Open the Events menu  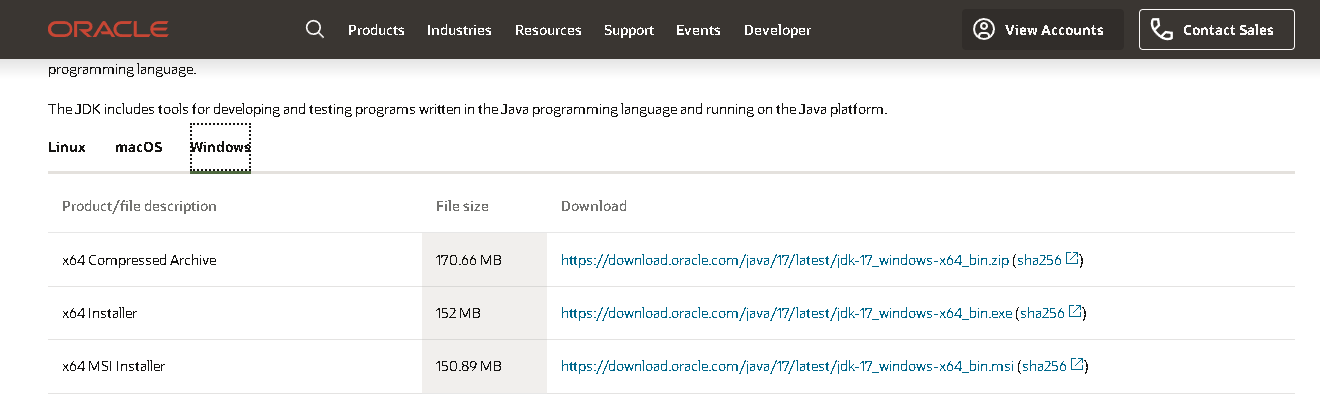point(698,30)
